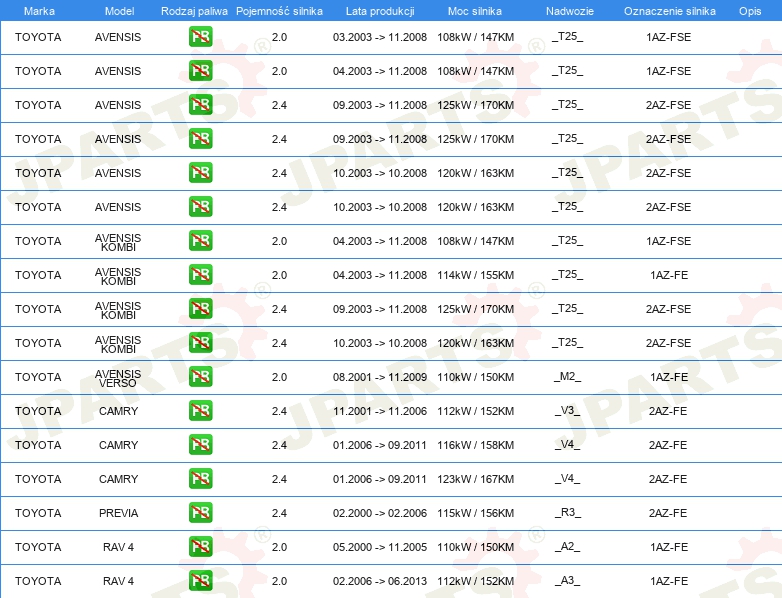Click petrol icon in CAMRY 116kW row
Image resolution: width=782 pixels, height=598 pixels.
point(200,444)
